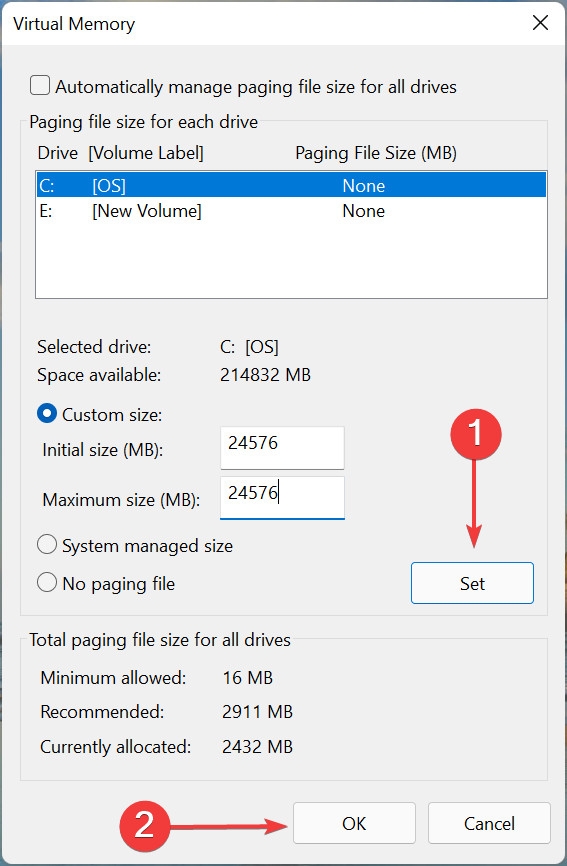Click the Maximum size input field
This screenshot has height=866, width=567.
[282, 498]
